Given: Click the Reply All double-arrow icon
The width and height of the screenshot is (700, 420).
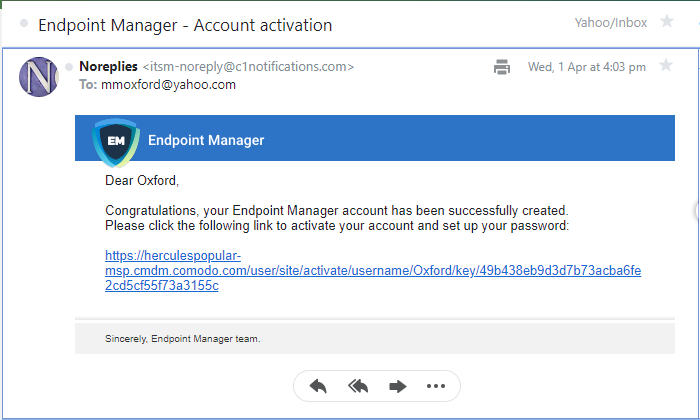Looking at the screenshot, I should point(358,386).
